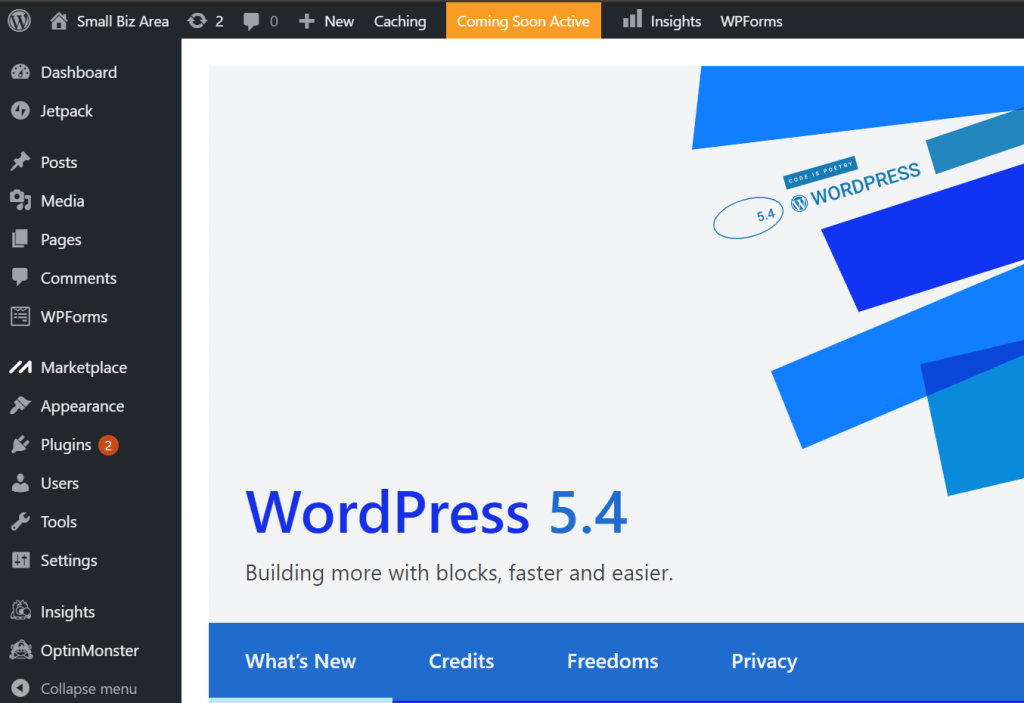Image resolution: width=1024 pixels, height=703 pixels.
Task: Click the Tools wrench icon
Action: 20,521
